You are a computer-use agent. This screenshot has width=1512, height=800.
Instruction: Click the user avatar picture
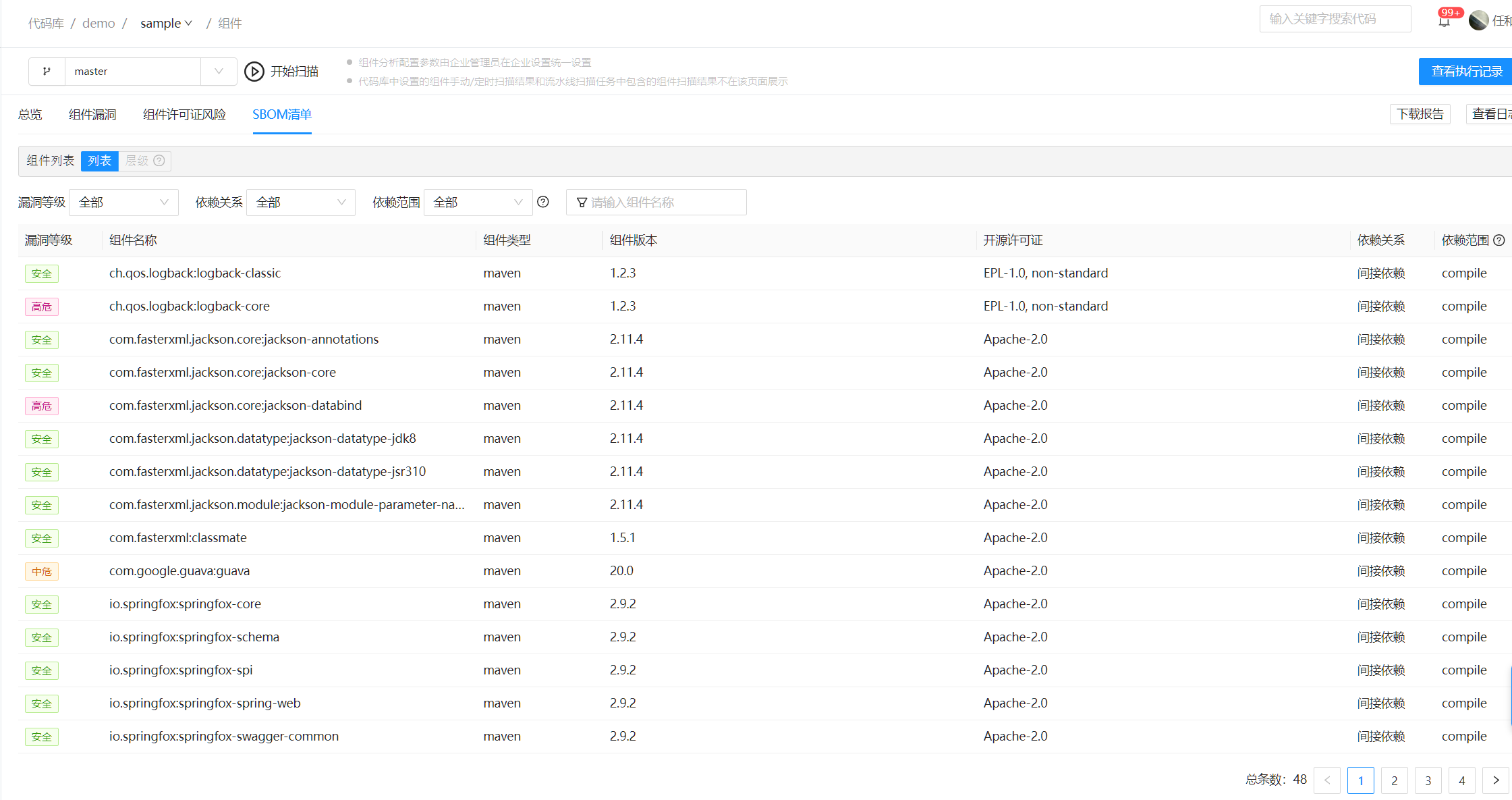pyautogui.click(x=1478, y=20)
